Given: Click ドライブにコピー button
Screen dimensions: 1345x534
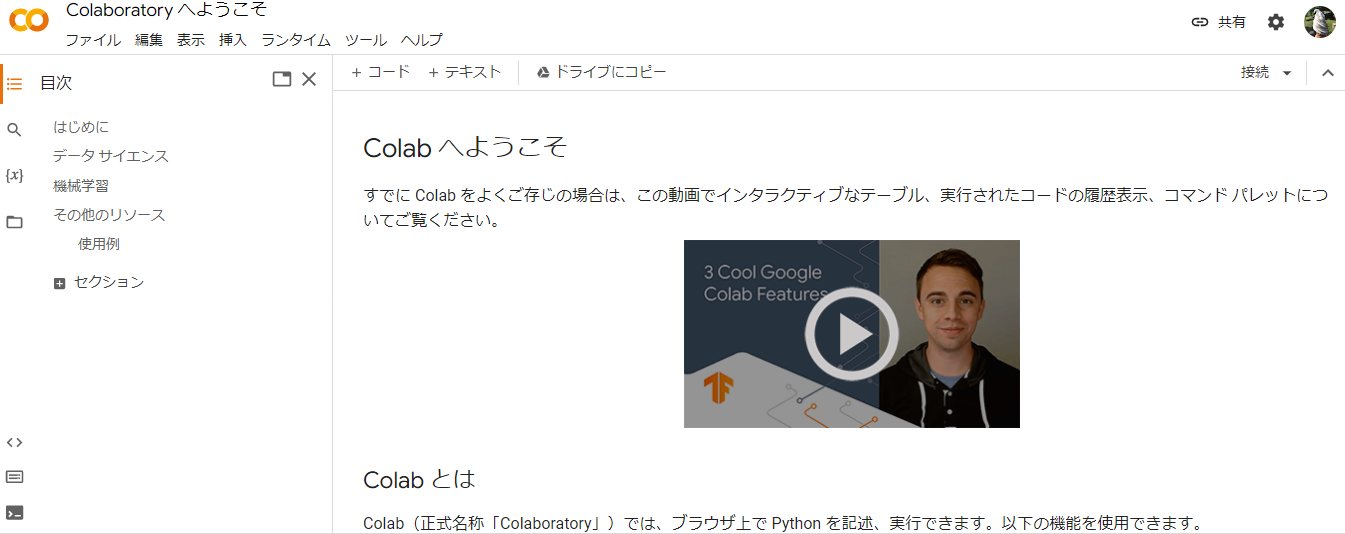Looking at the screenshot, I should tap(601, 72).
